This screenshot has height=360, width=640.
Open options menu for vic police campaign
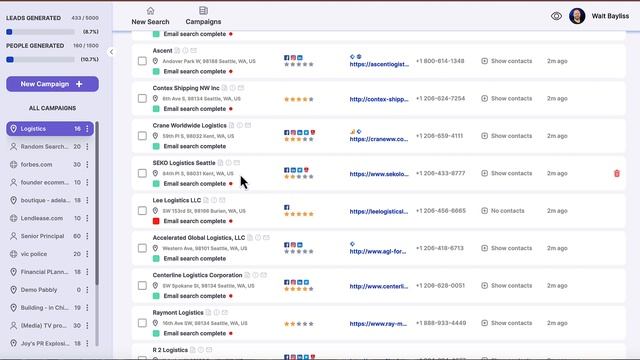(x=87, y=254)
